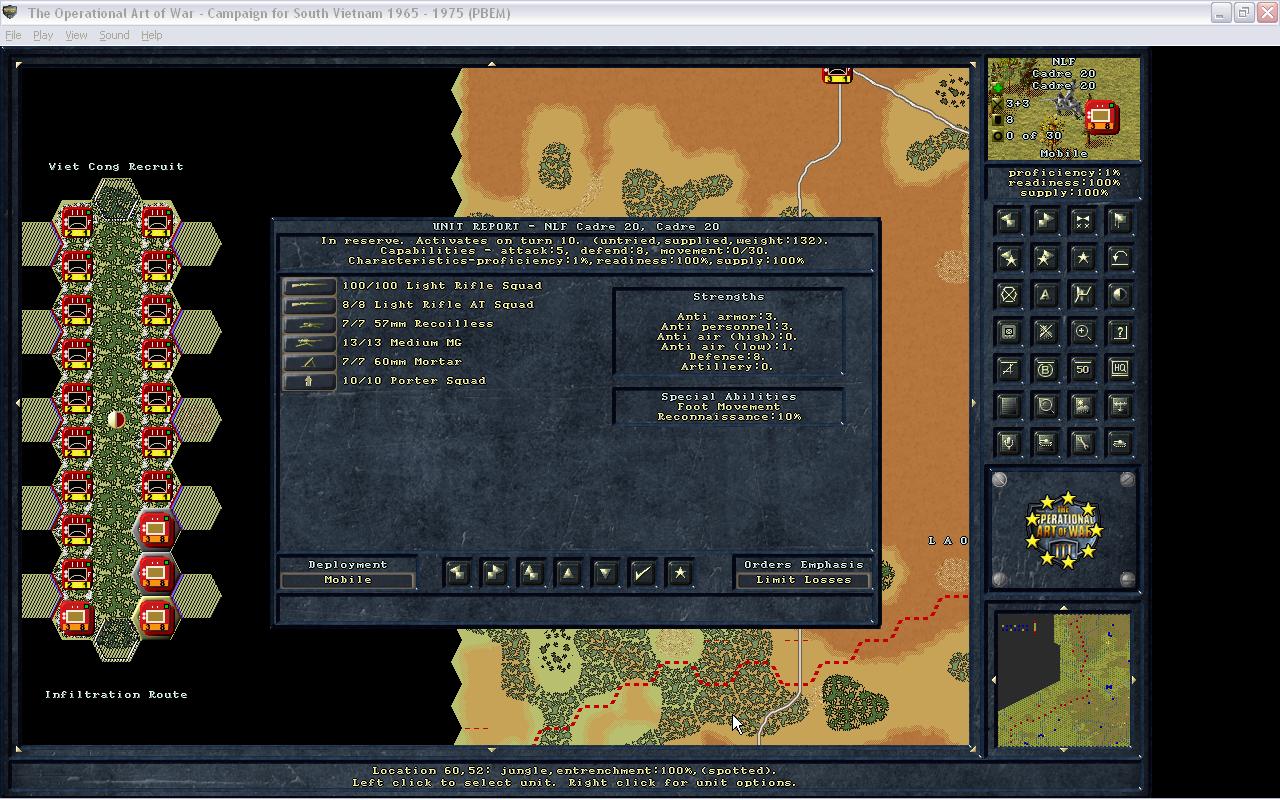Click up triangle button in Unit Report

coord(568,573)
